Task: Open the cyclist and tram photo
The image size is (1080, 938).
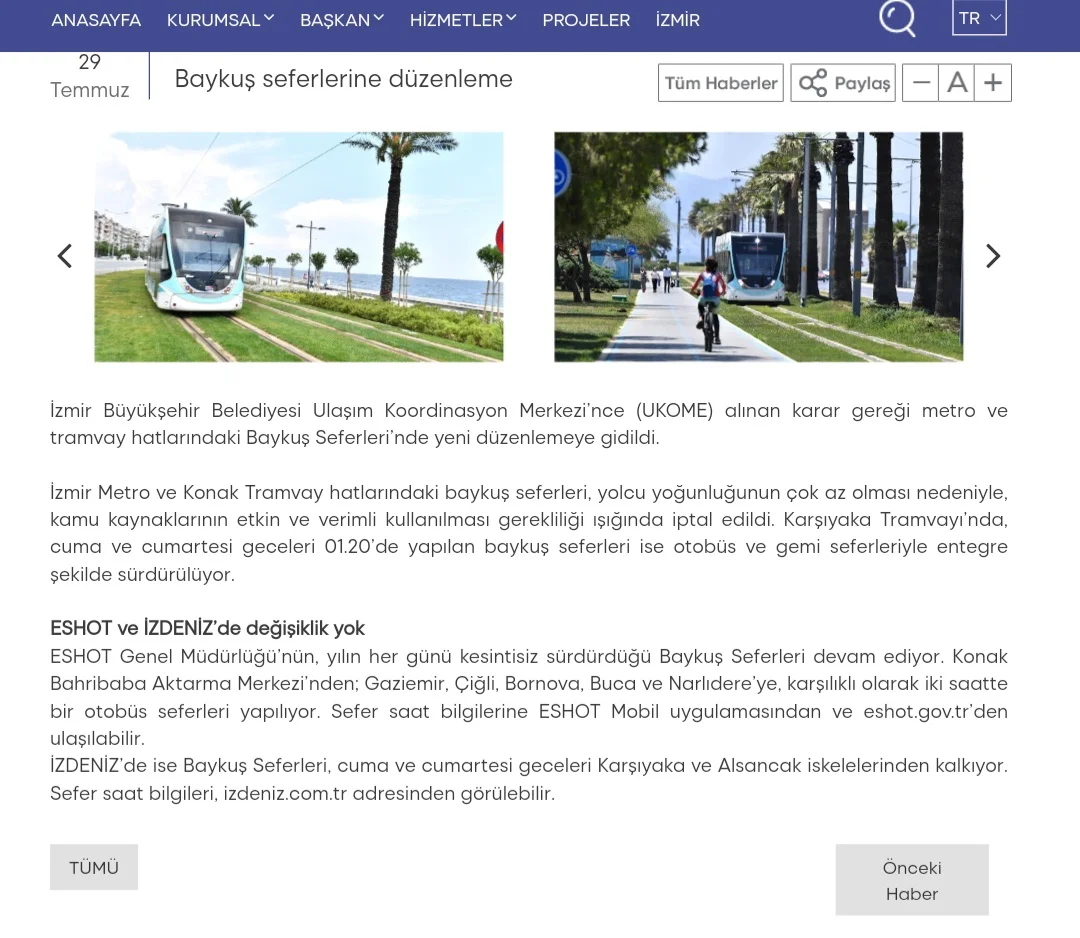Action: coord(758,247)
